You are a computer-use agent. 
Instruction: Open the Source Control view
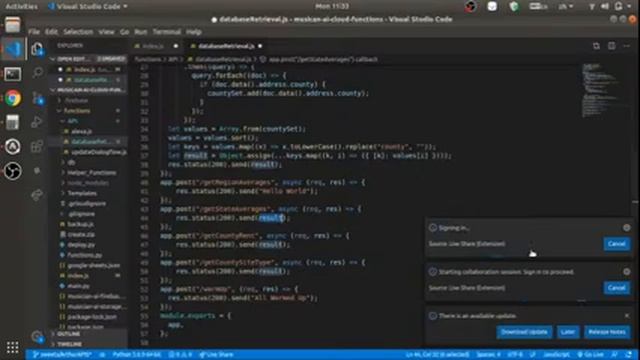tap(37, 98)
